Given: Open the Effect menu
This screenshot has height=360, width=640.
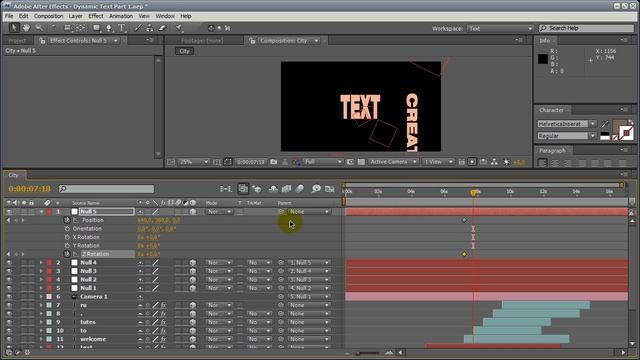Looking at the screenshot, I should point(96,16).
